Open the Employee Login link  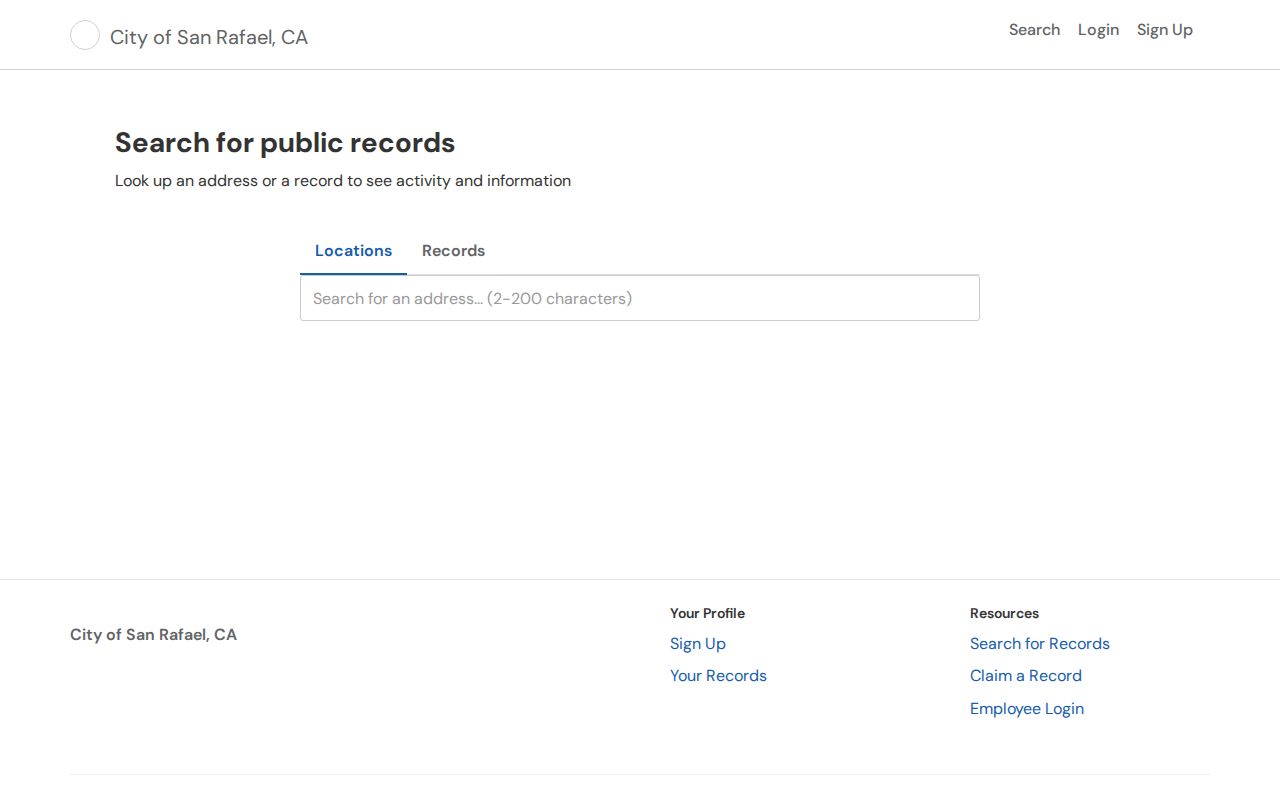pos(1027,709)
